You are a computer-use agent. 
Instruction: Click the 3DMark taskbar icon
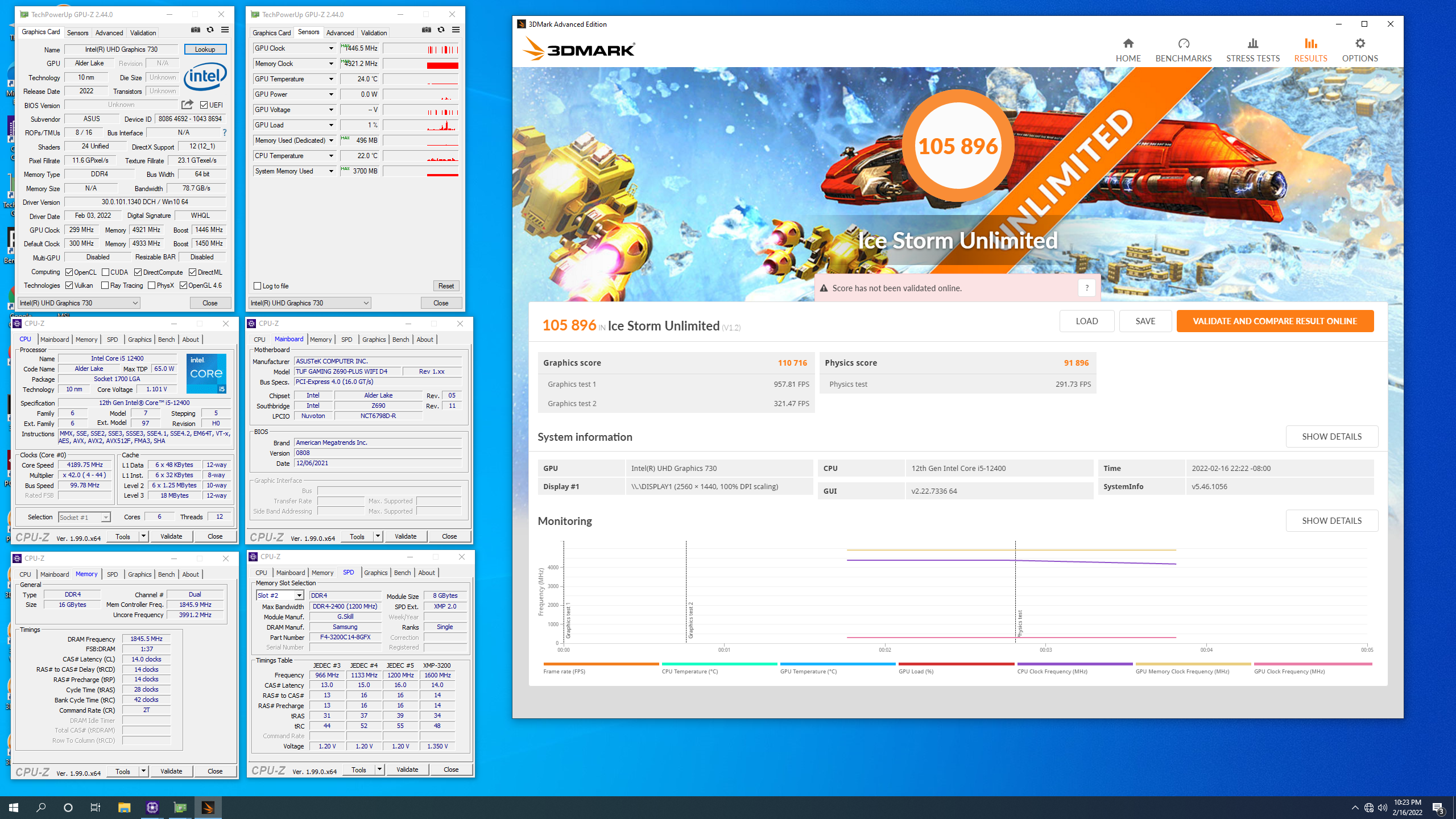[208, 807]
